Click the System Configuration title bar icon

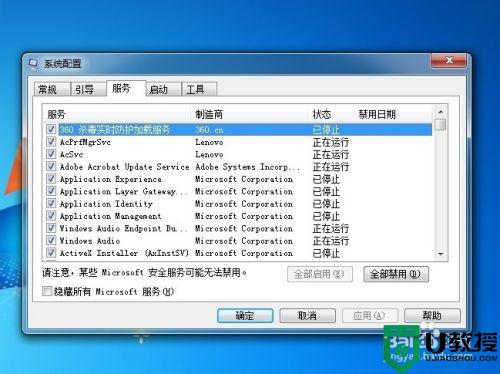[33, 63]
